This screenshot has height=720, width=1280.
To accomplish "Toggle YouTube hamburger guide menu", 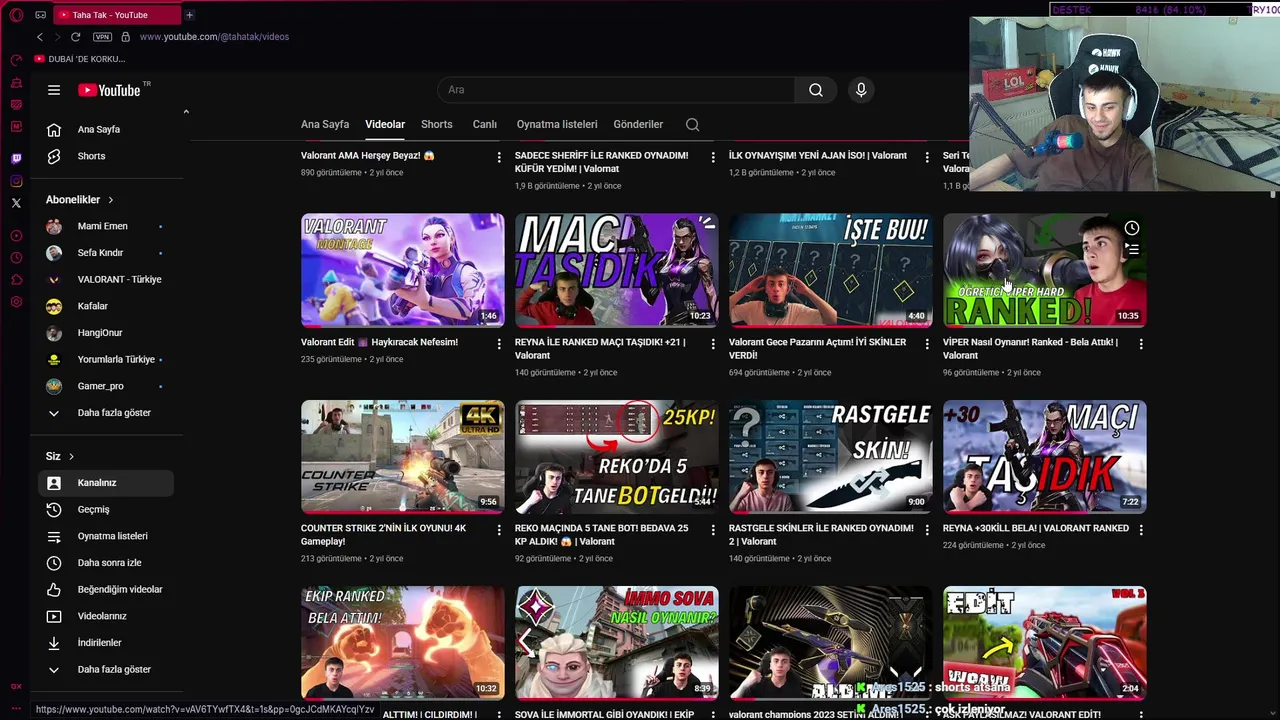I will (x=54, y=90).
